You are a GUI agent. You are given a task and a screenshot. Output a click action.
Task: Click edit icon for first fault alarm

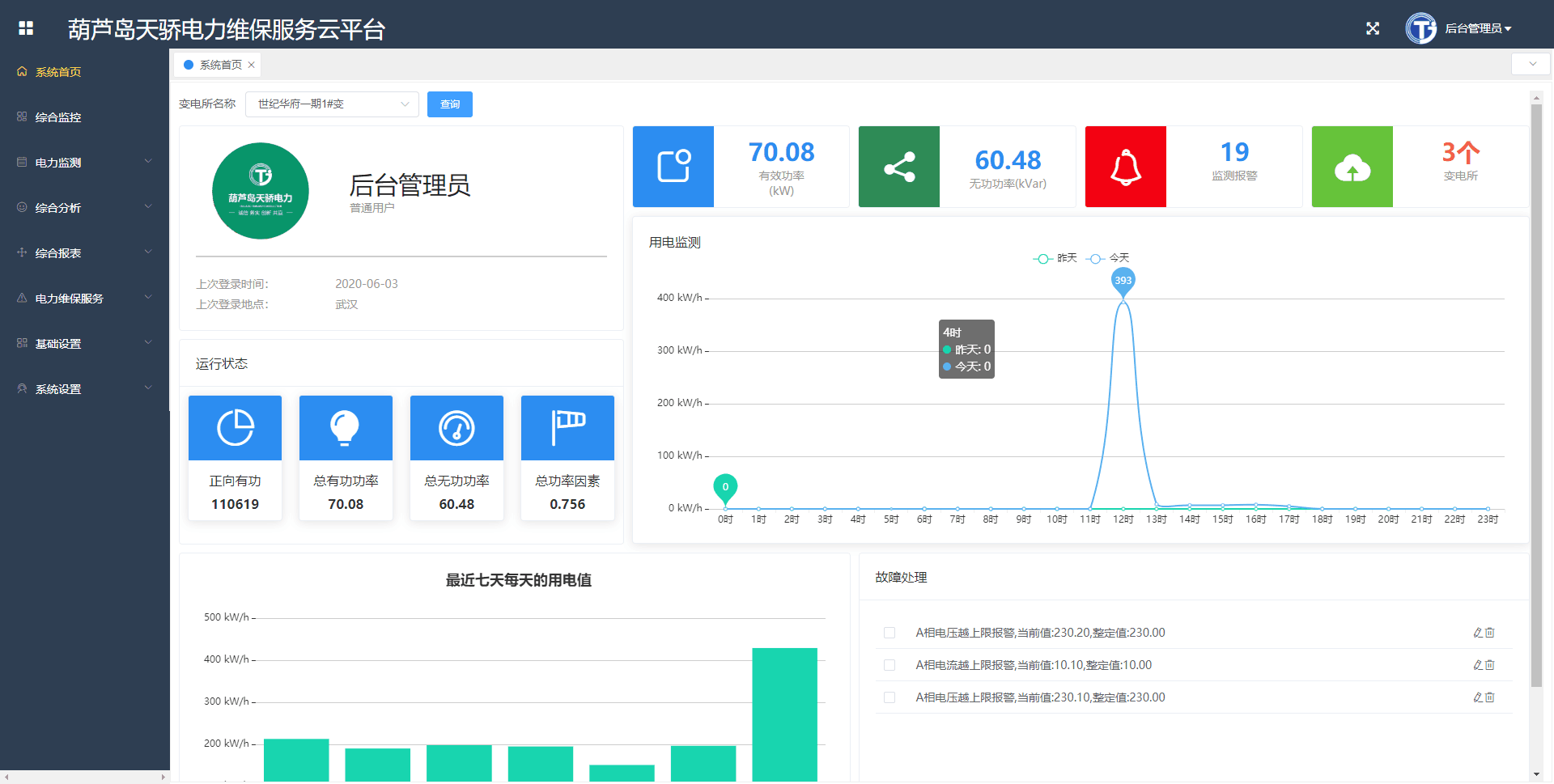(x=1477, y=633)
